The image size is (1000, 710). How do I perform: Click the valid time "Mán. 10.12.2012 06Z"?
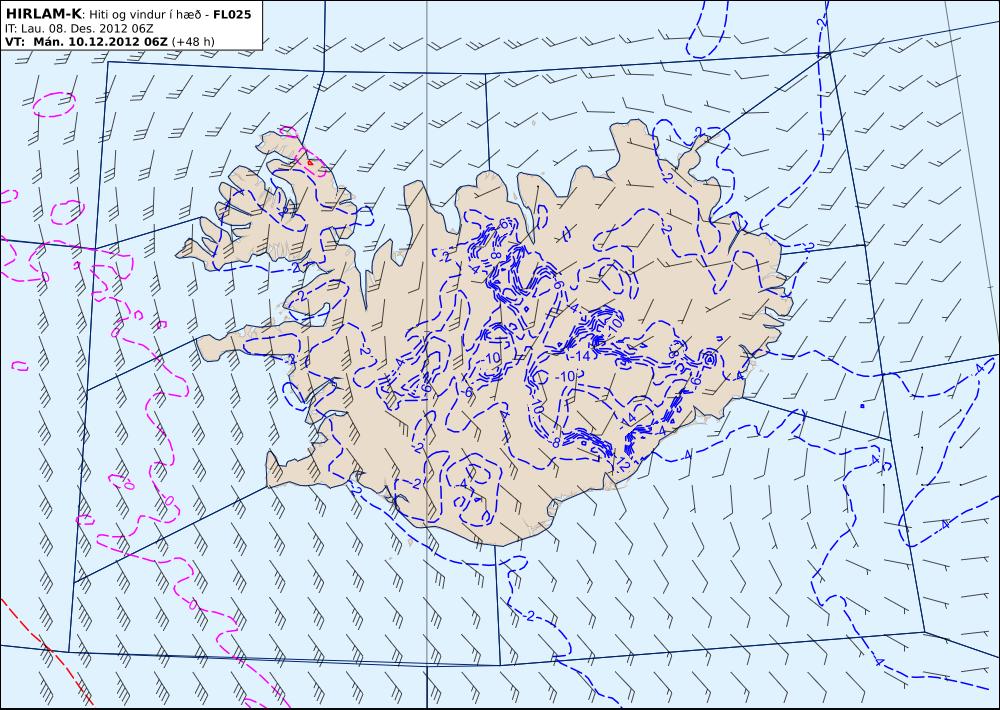(101, 42)
